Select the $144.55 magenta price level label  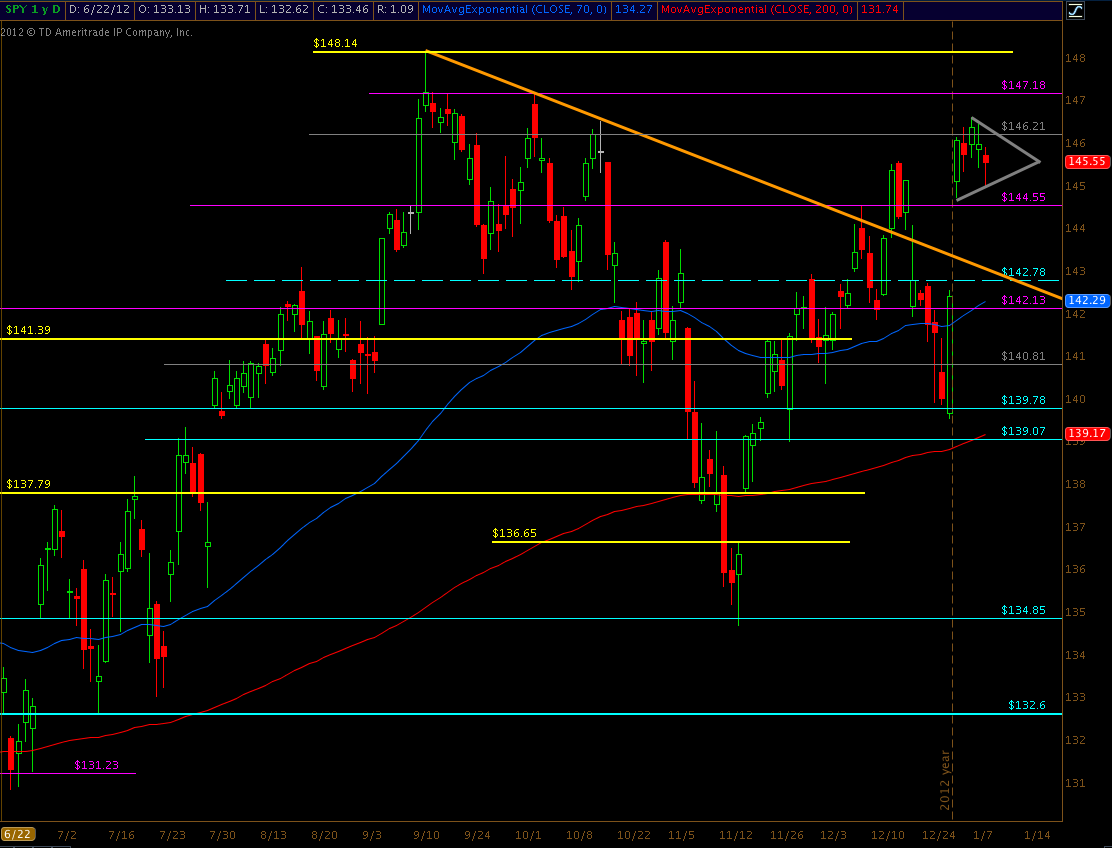point(1023,197)
